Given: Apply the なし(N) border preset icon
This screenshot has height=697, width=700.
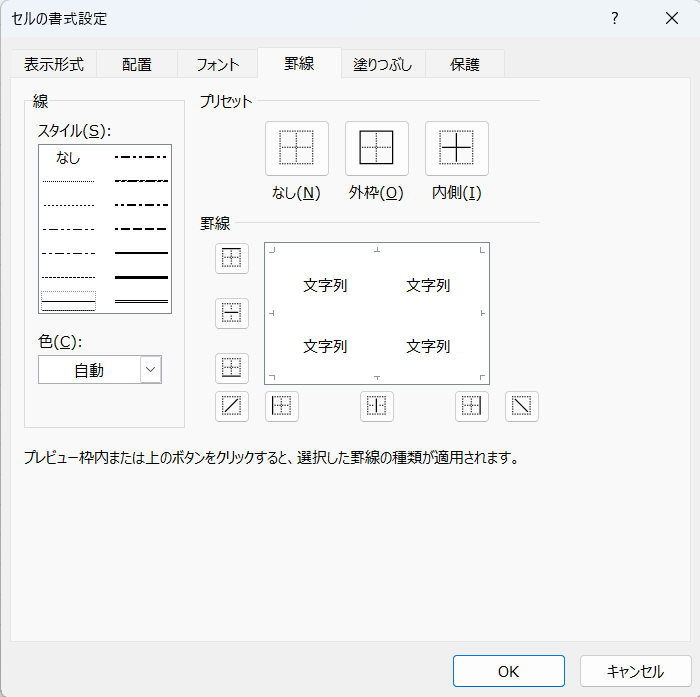Looking at the screenshot, I should [297, 148].
